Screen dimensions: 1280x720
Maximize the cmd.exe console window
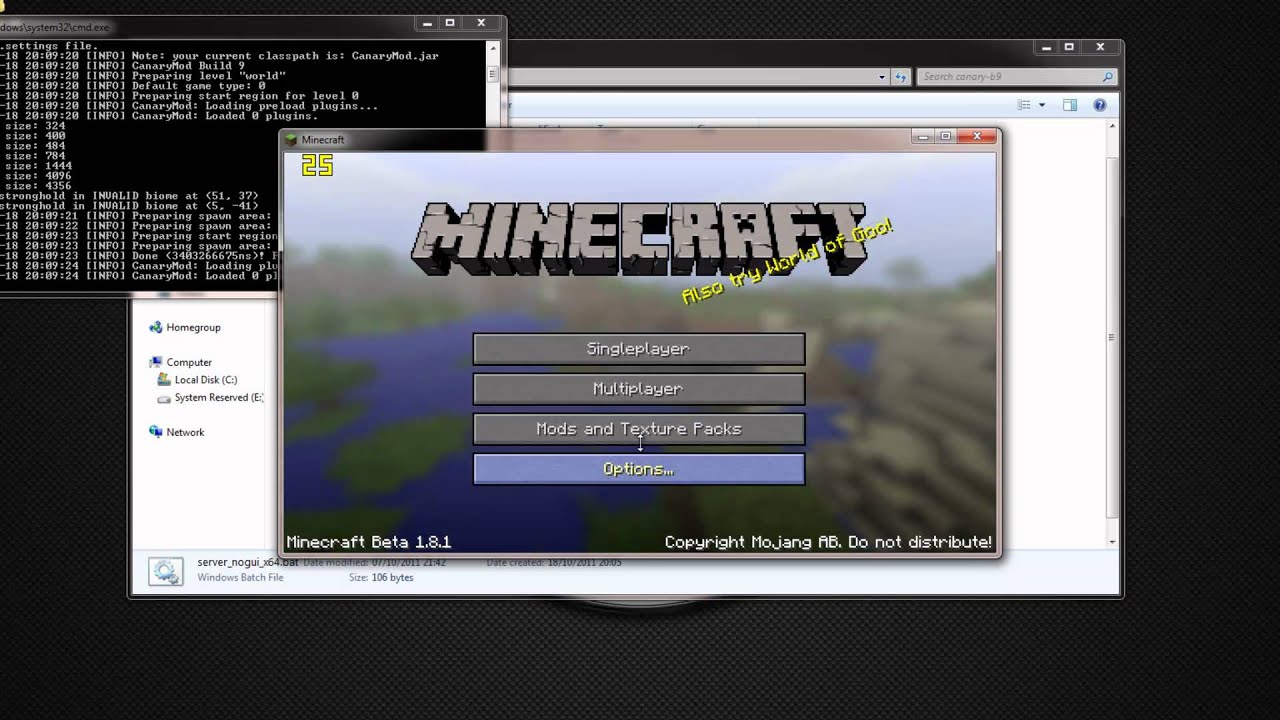pyautogui.click(x=450, y=22)
